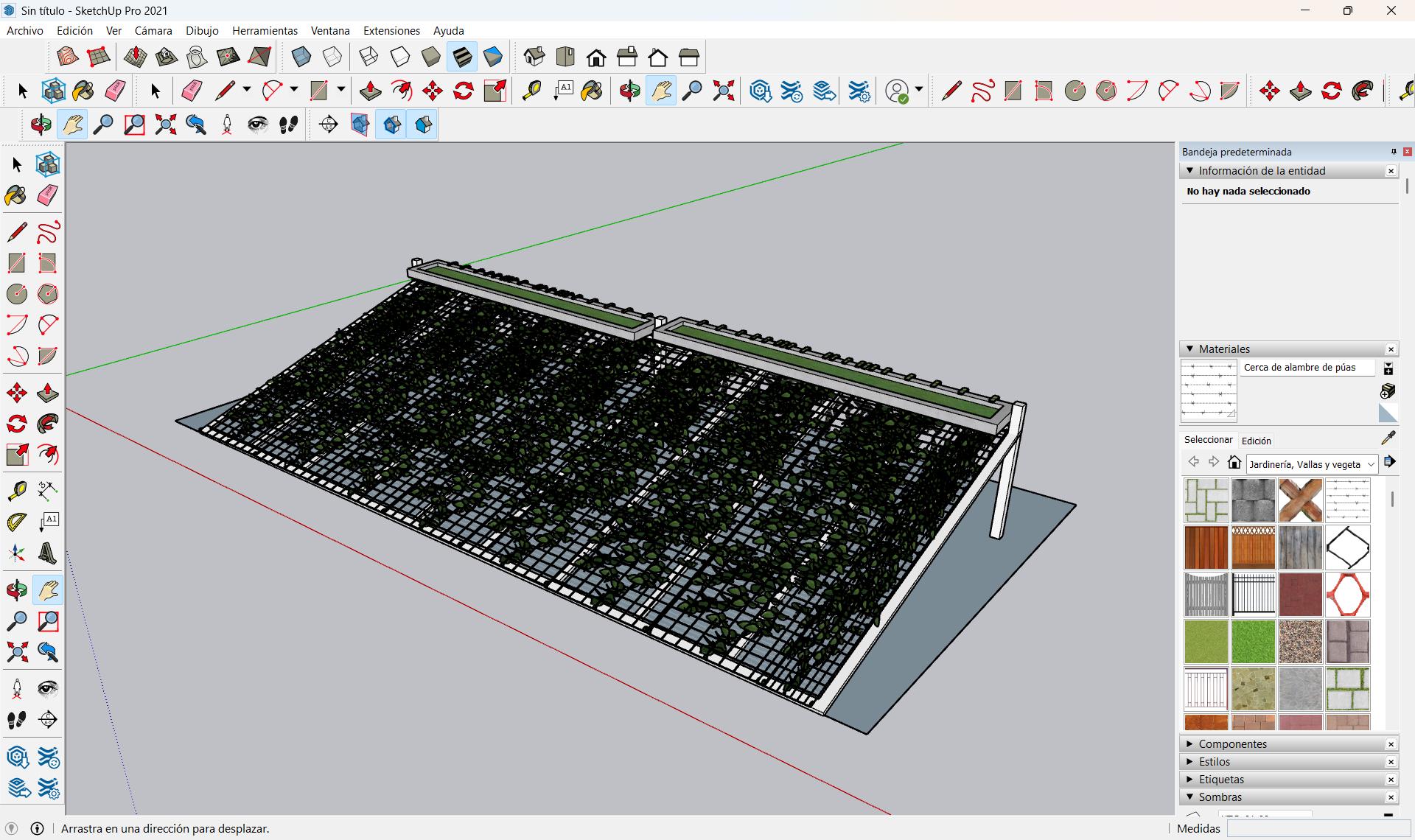The width and height of the screenshot is (1415, 840).
Task: Click the Zoom Extents icon
Action: pos(16,652)
